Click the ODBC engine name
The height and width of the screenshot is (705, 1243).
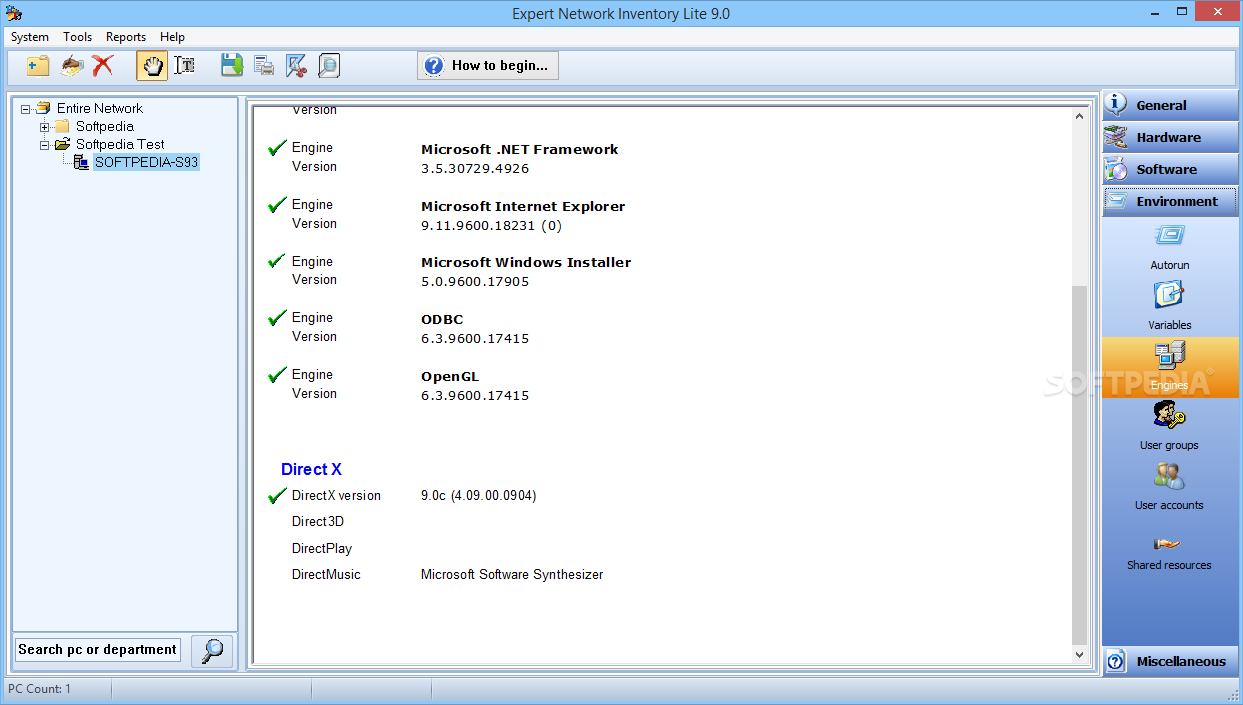tap(442, 319)
